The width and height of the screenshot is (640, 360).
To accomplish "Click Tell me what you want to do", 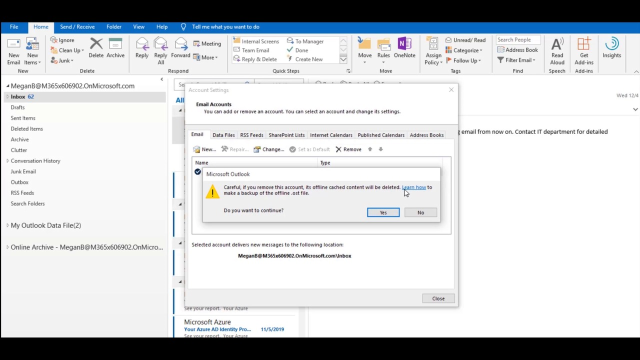I will point(225,27).
